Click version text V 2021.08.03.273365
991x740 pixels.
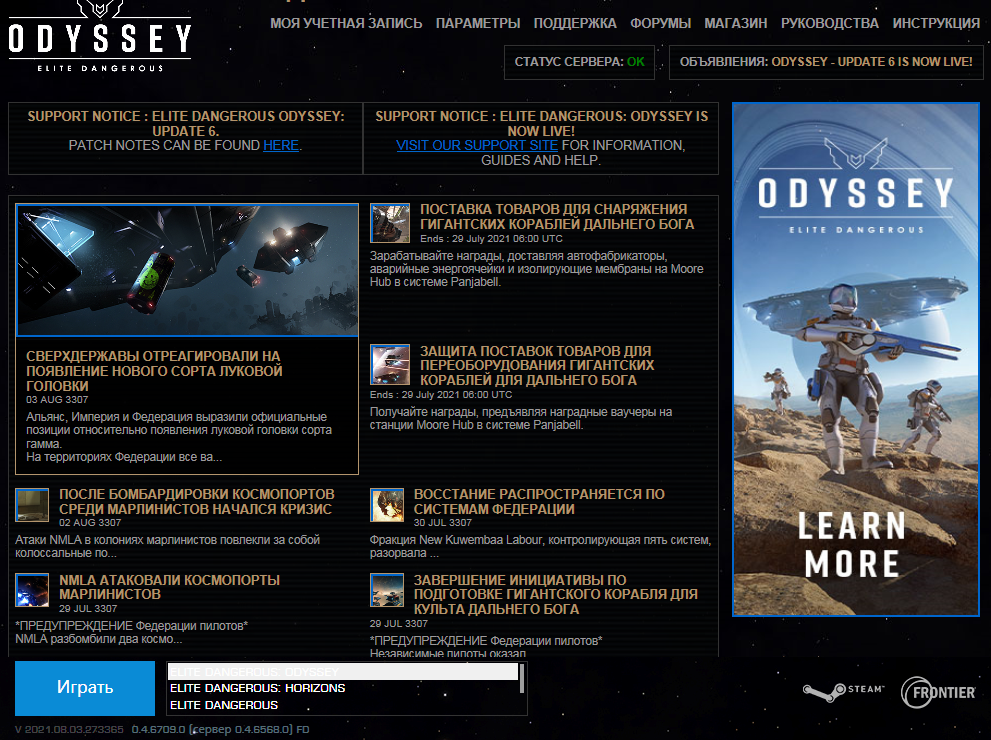pyautogui.click(x=70, y=729)
